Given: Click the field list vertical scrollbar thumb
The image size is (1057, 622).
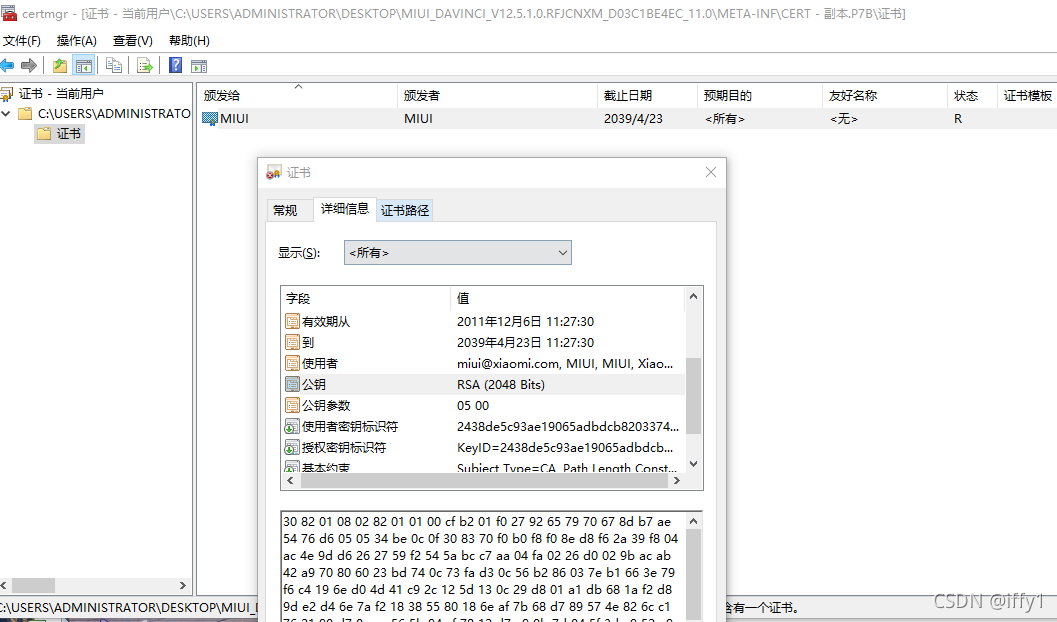Looking at the screenshot, I should (x=694, y=396).
